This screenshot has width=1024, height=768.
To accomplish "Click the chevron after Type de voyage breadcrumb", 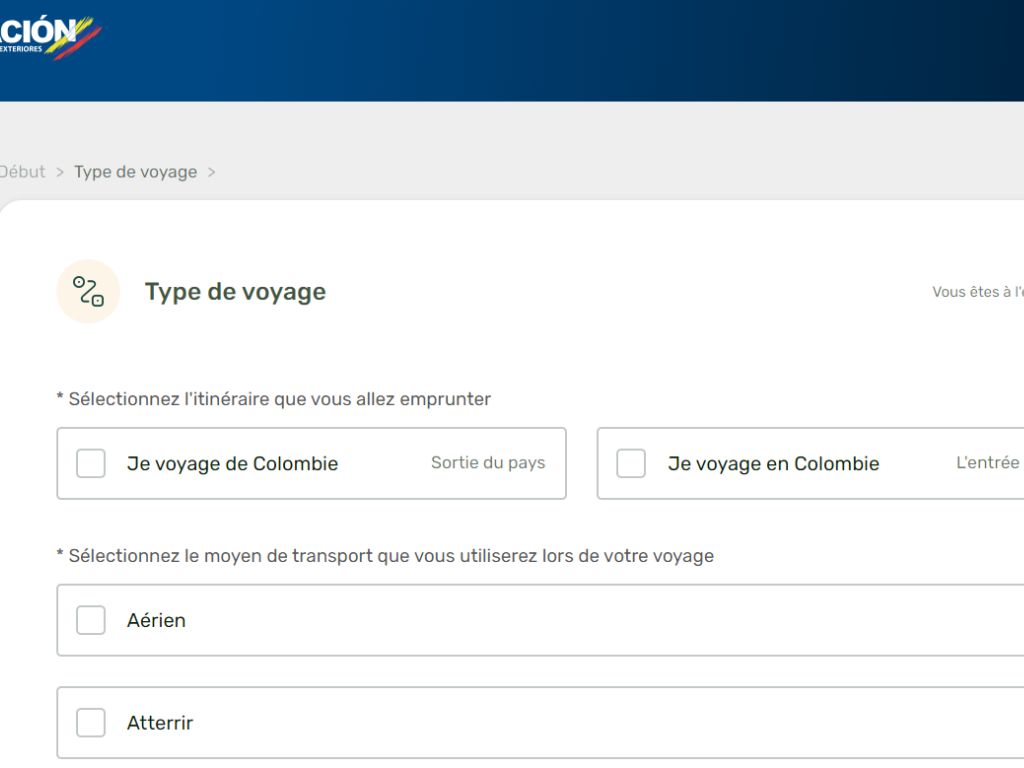I will tap(211, 172).
